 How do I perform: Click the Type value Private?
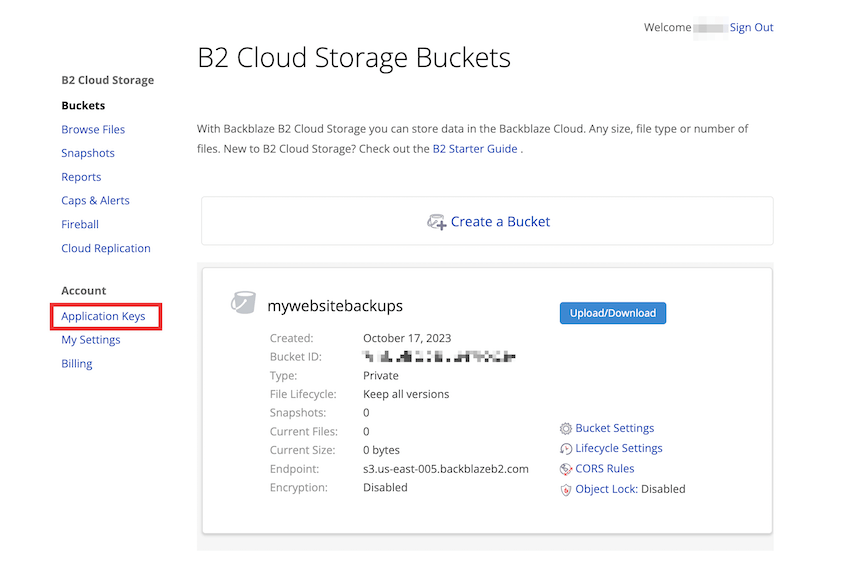tap(380, 376)
